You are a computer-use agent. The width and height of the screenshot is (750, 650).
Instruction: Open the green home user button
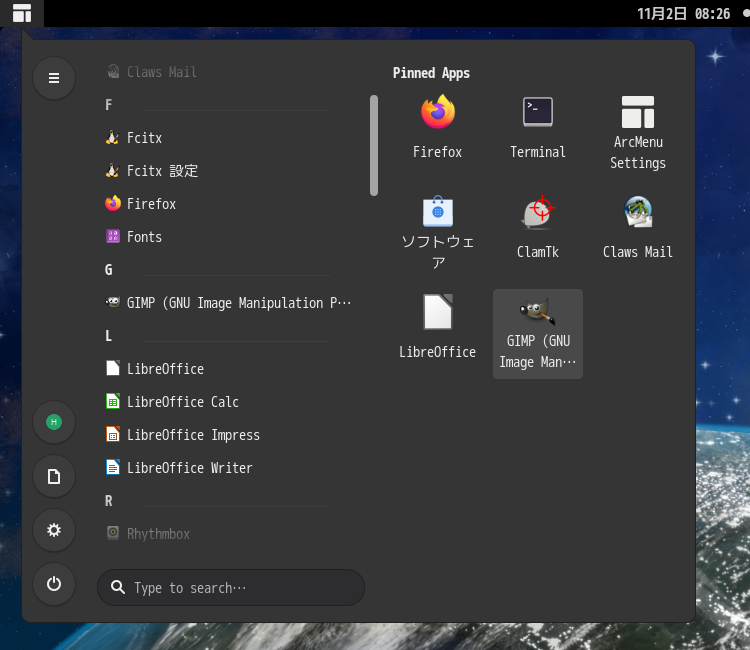point(54,422)
